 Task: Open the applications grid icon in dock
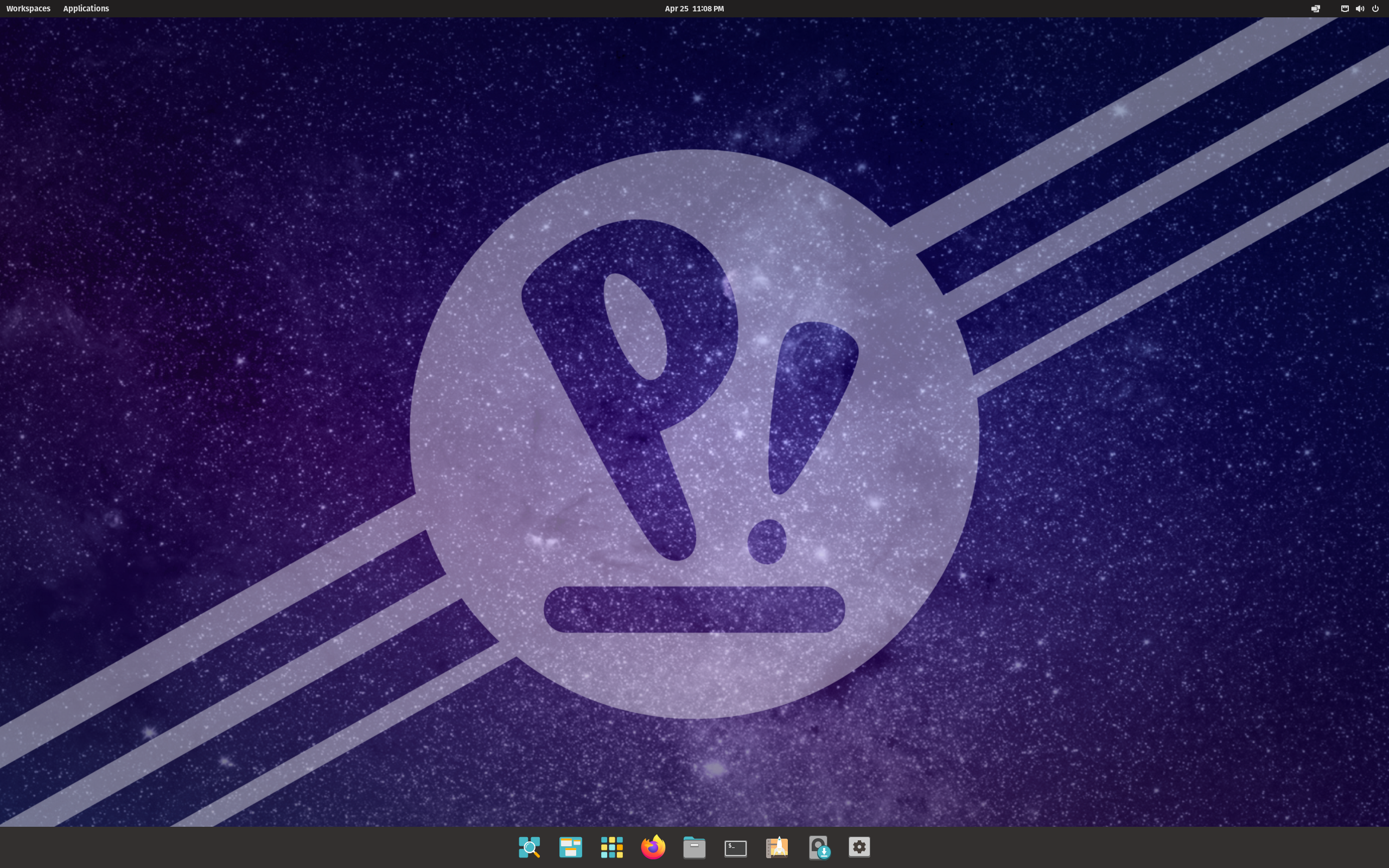(x=612, y=847)
